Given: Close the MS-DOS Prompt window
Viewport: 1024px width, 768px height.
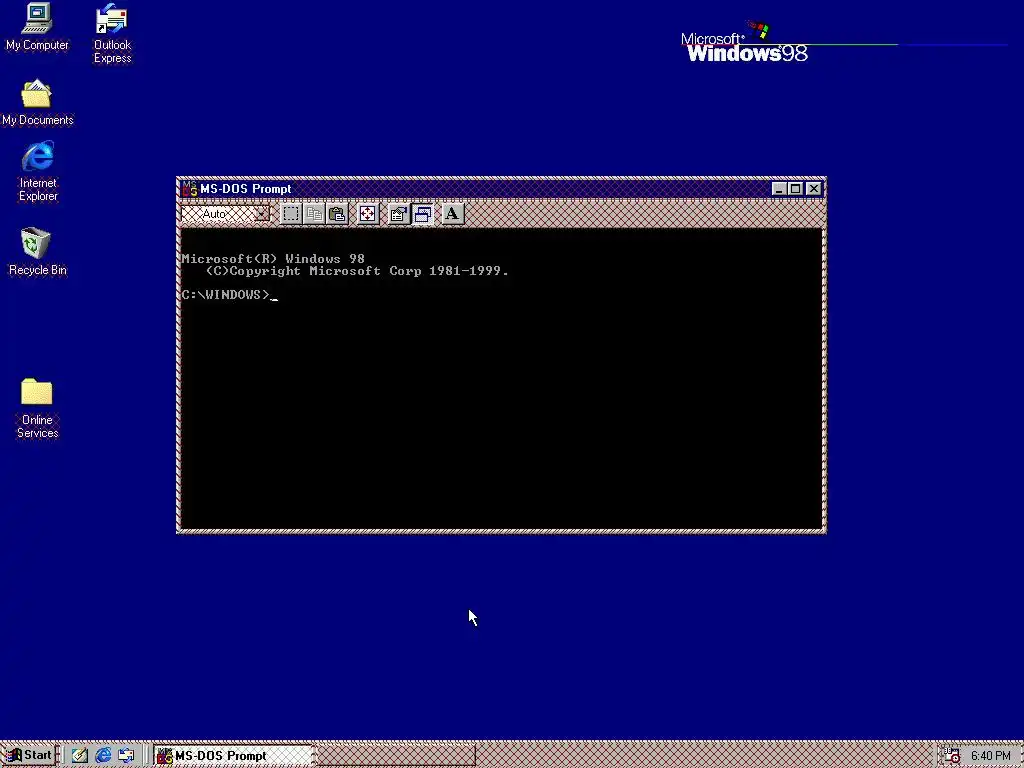Looking at the screenshot, I should point(813,189).
